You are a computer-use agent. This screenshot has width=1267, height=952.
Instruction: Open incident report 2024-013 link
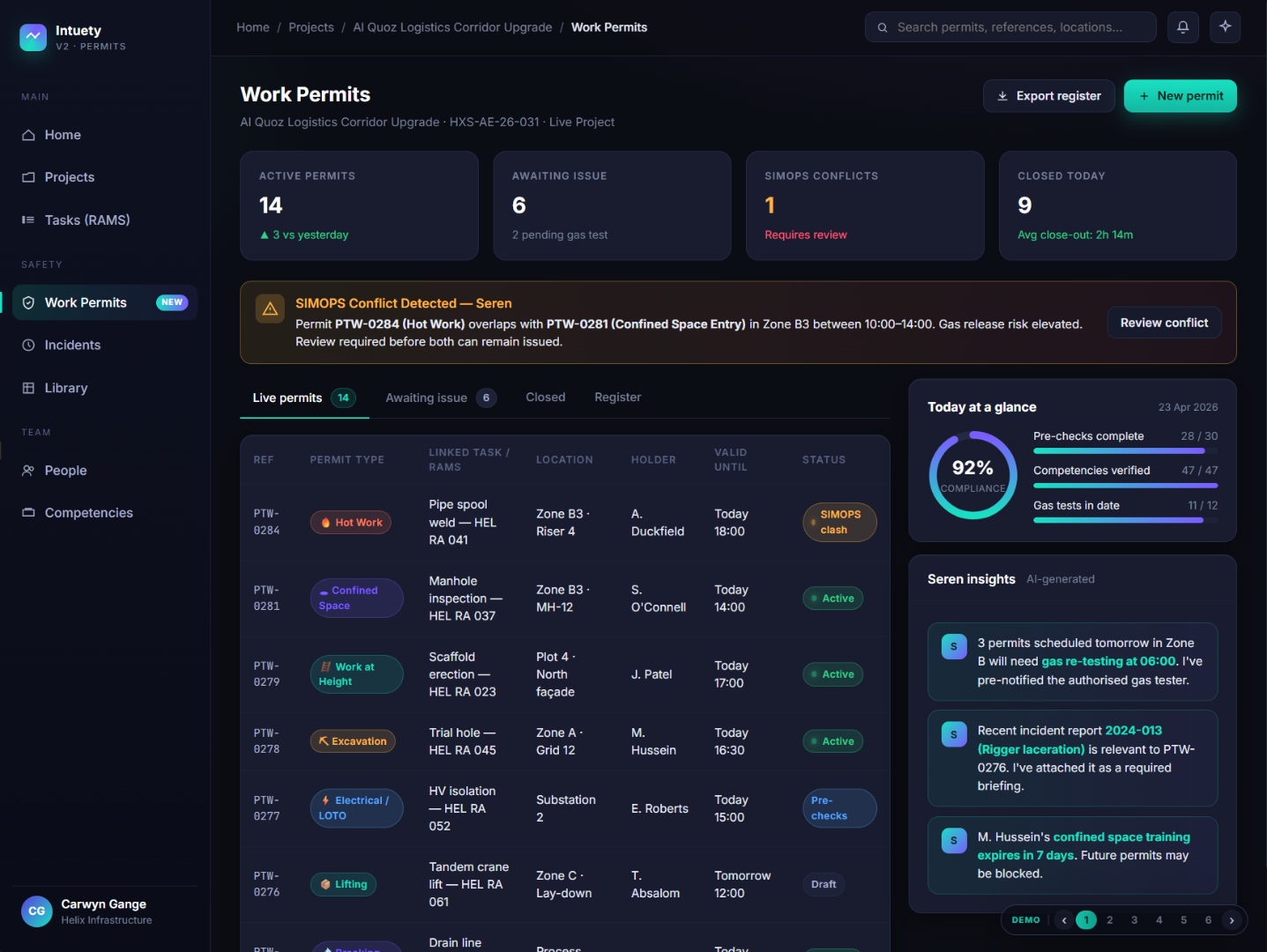tap(1133, 731)
